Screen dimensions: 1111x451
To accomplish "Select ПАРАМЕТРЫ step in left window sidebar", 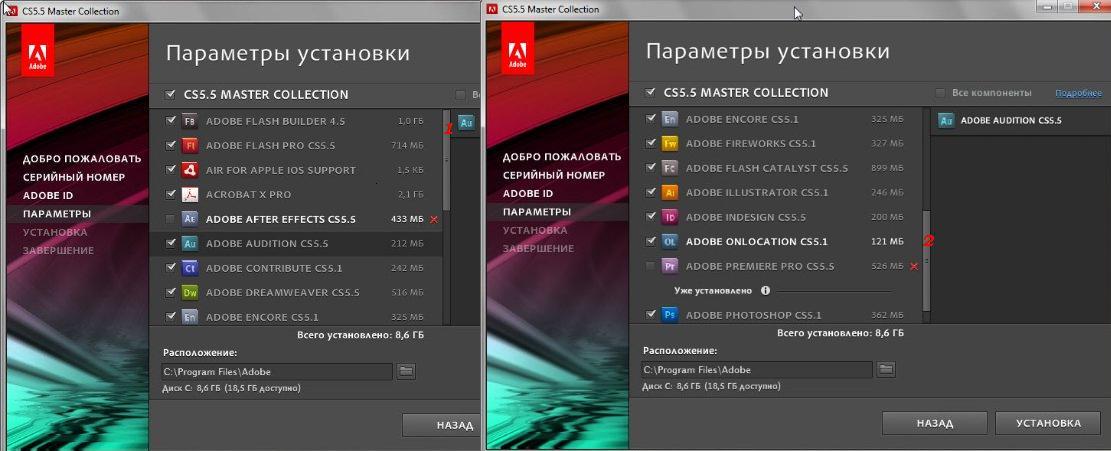I will click(x=57, y=214).
